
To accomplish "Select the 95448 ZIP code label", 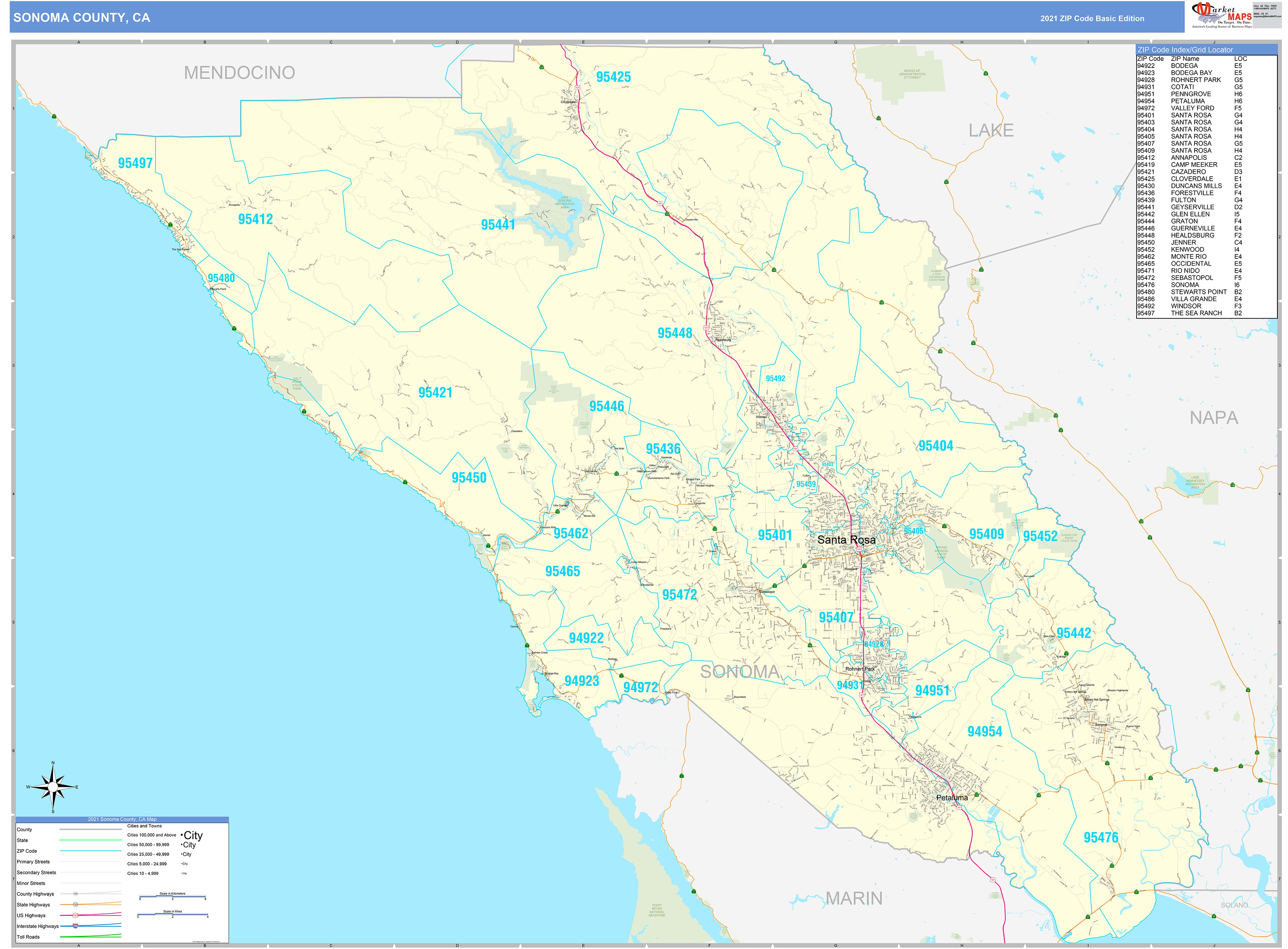I will tap(674, 333).
